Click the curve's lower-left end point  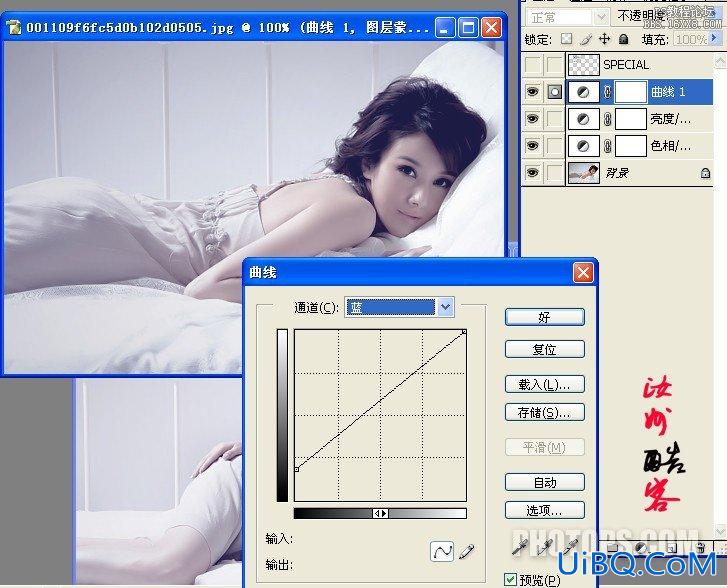click(x=296, y=469)
